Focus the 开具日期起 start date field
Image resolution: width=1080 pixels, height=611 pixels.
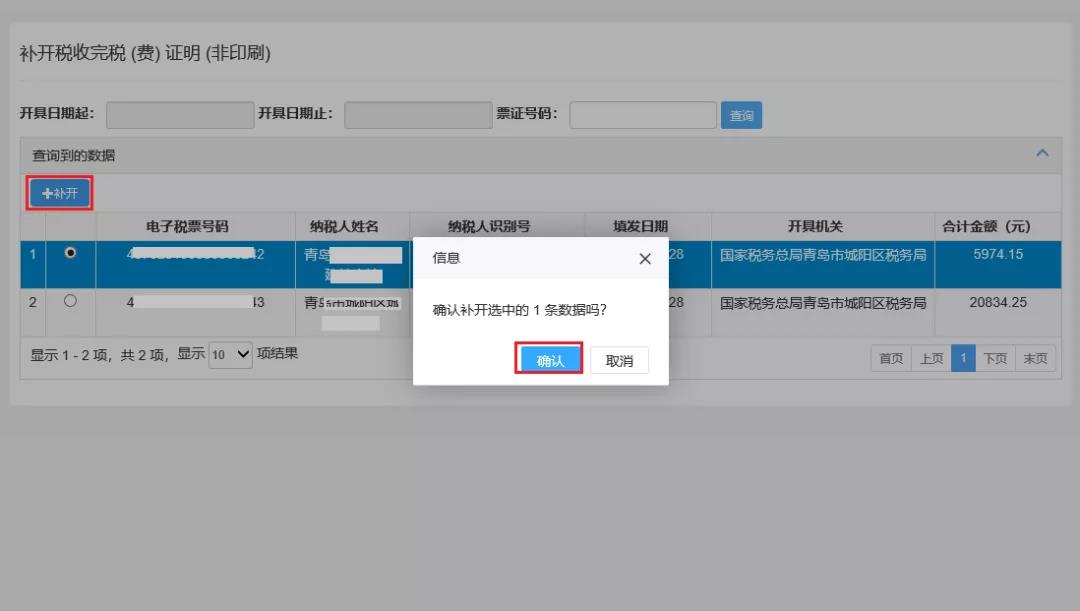point(180,115)
